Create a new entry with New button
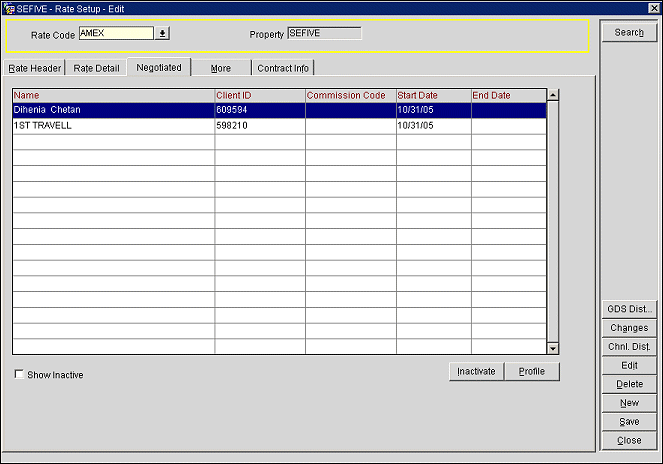This screenshot has height=464, width=663. coord(629,403)
